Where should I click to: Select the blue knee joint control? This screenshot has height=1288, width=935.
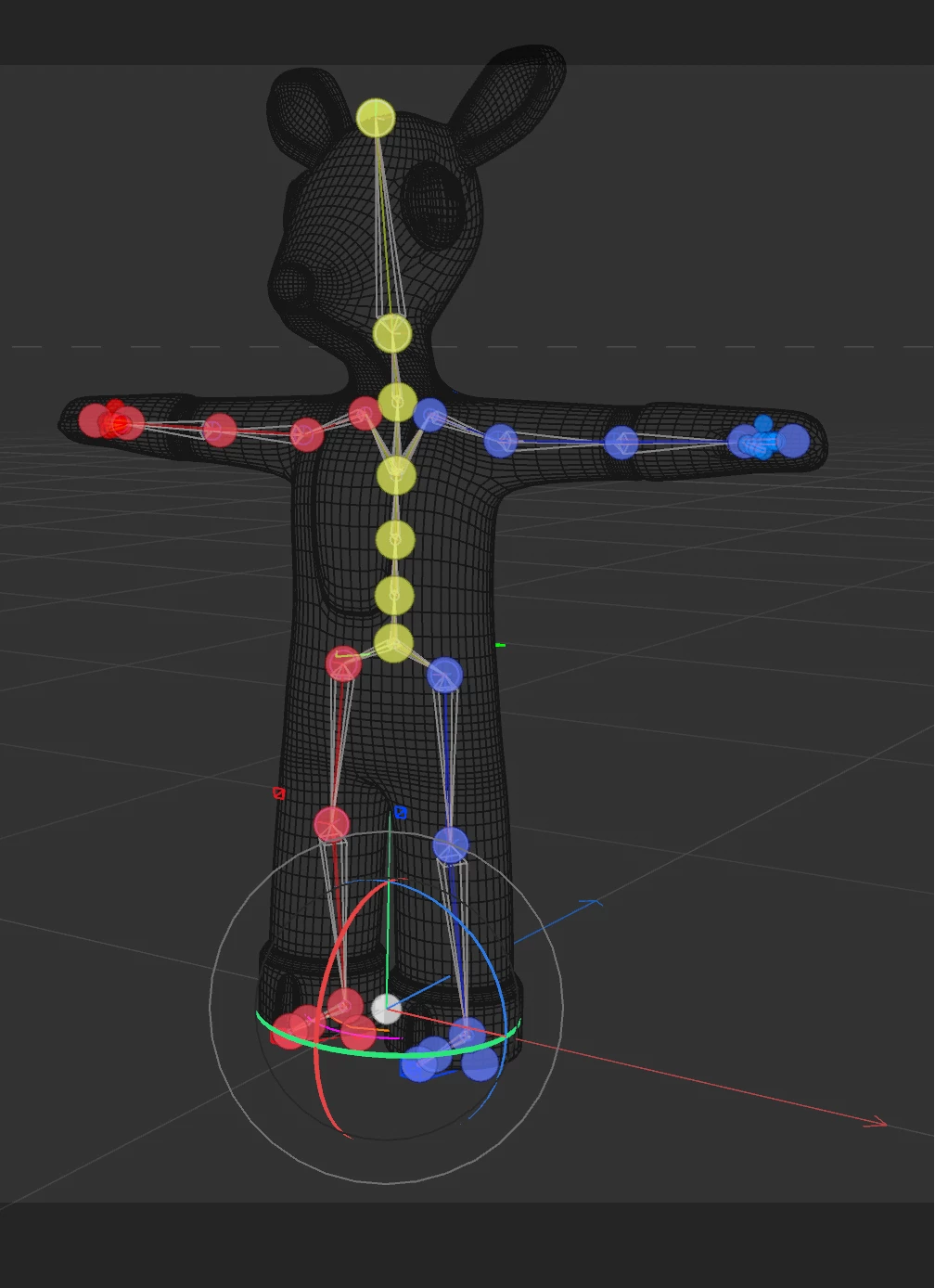(451, 844)
